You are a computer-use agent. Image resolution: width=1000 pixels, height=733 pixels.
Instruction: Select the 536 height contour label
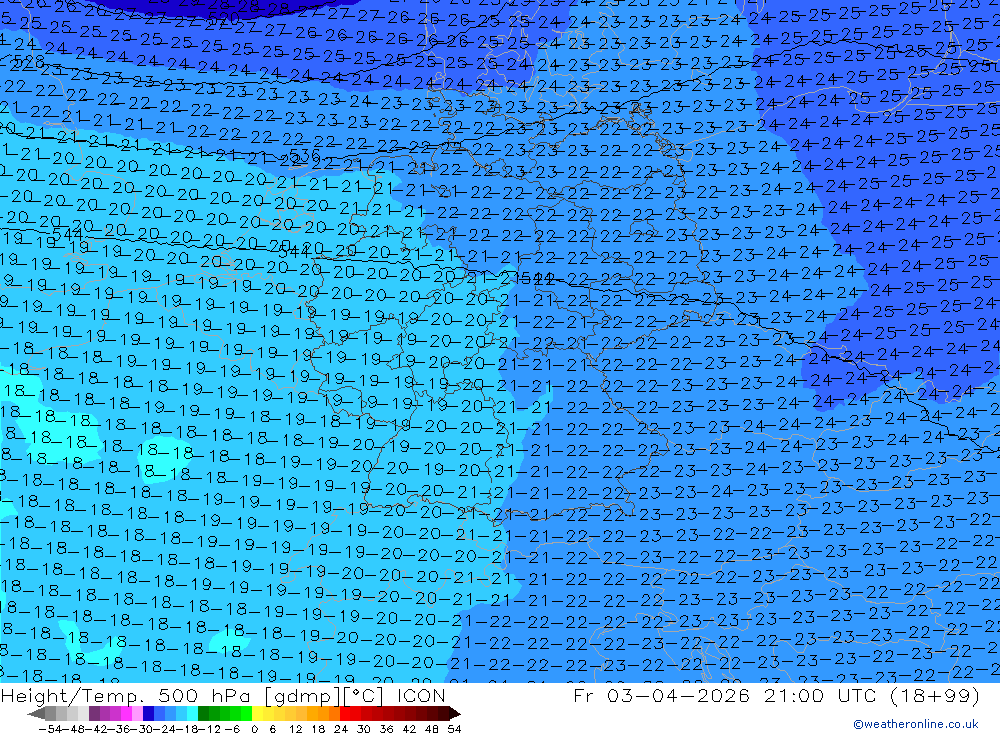point(304,156)
